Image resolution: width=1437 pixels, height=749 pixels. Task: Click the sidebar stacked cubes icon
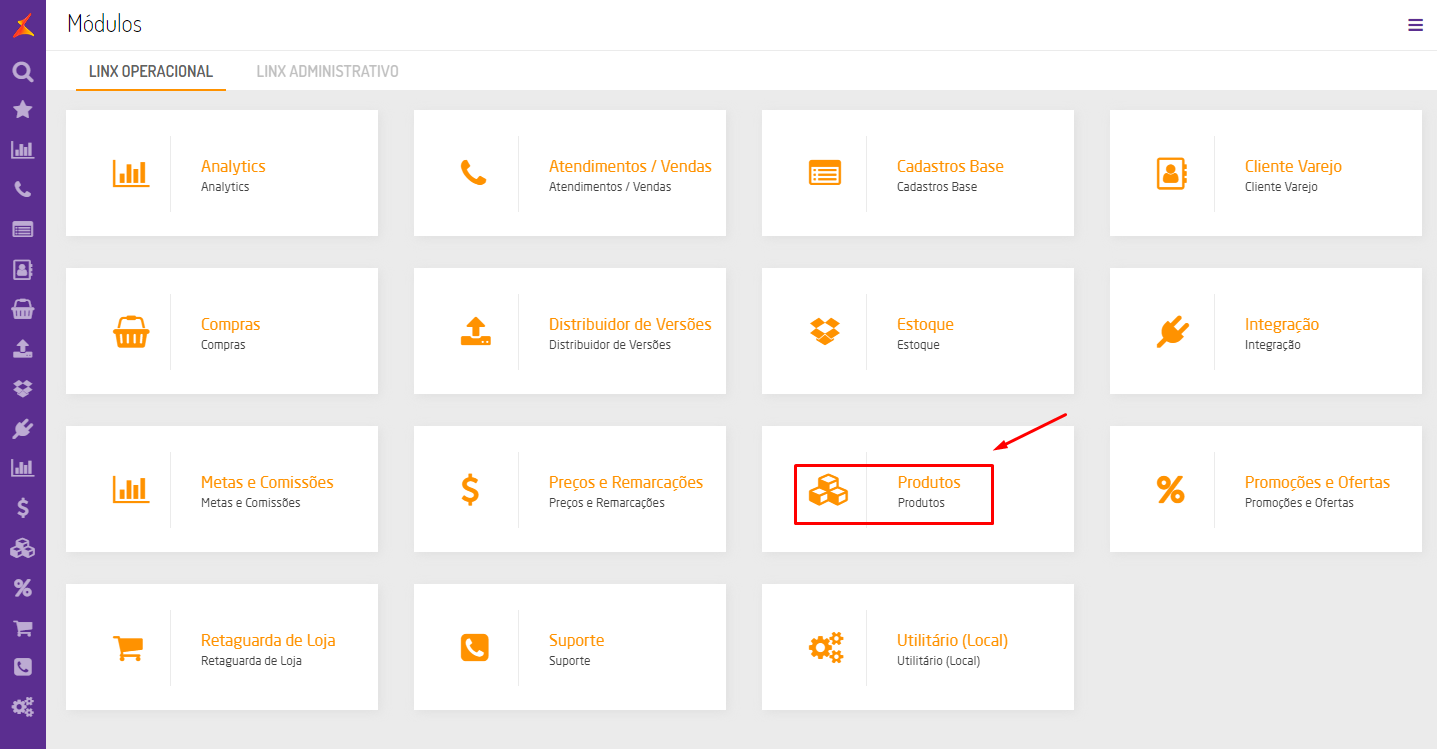pos(23,548)
